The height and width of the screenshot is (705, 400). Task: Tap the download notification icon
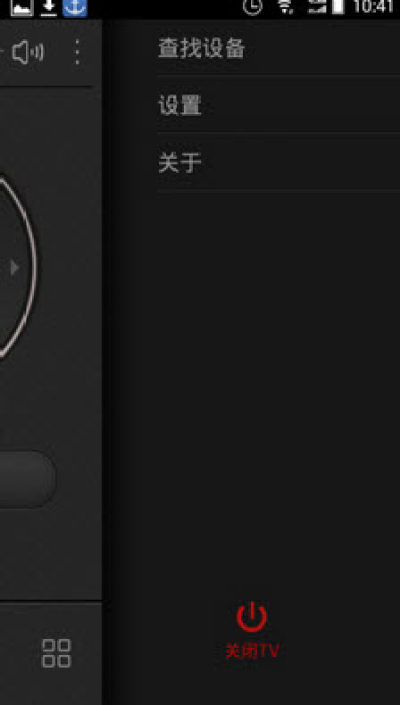click(x=49, y=8)
